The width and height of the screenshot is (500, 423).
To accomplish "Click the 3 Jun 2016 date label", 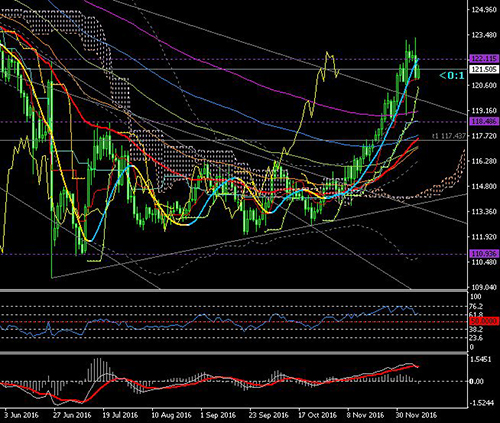I will click(x=22, y=415).
